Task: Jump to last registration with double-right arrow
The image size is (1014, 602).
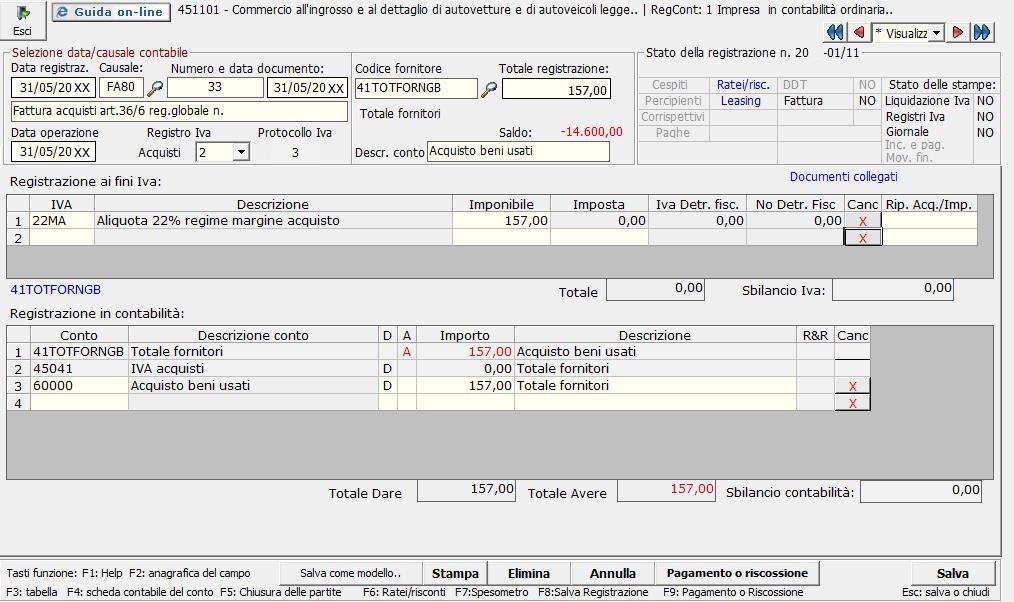Action: (982, 33)
